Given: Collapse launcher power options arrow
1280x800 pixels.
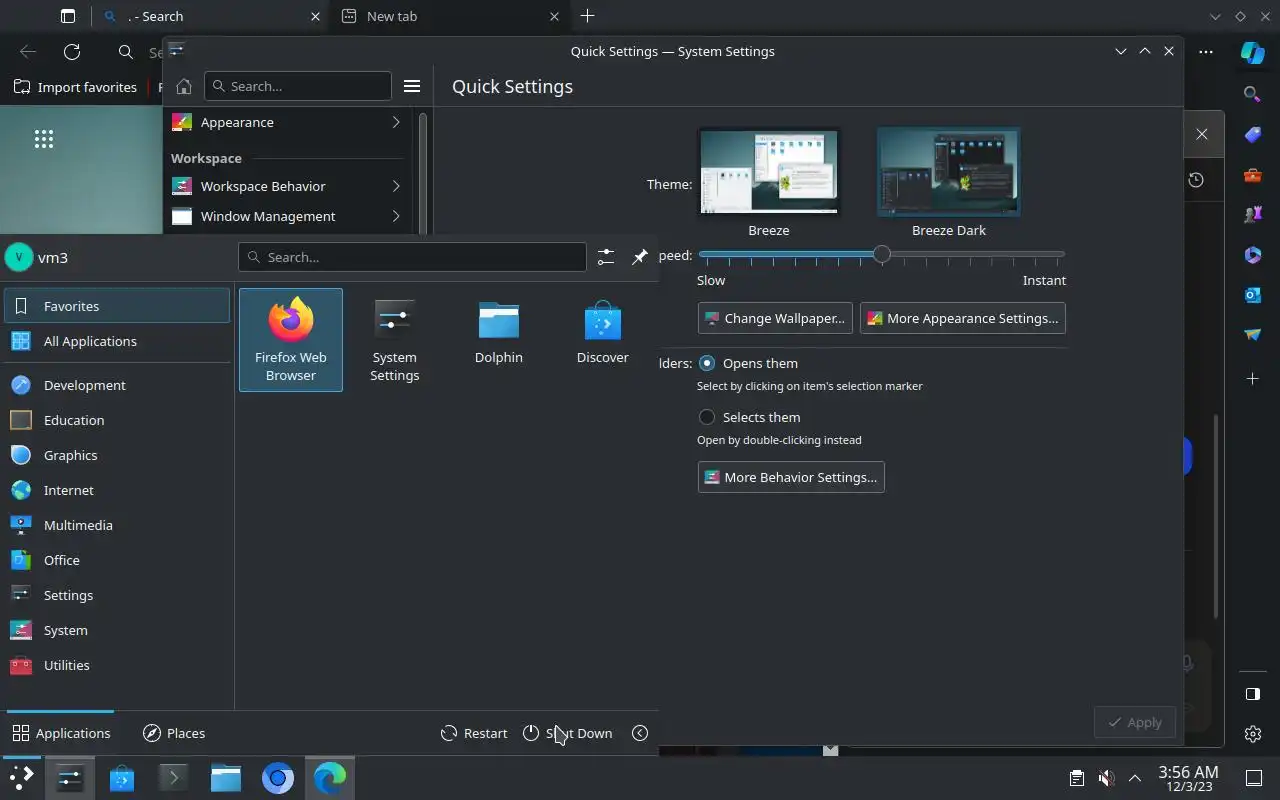Looking at the screenshot, I should click(640, 733).
